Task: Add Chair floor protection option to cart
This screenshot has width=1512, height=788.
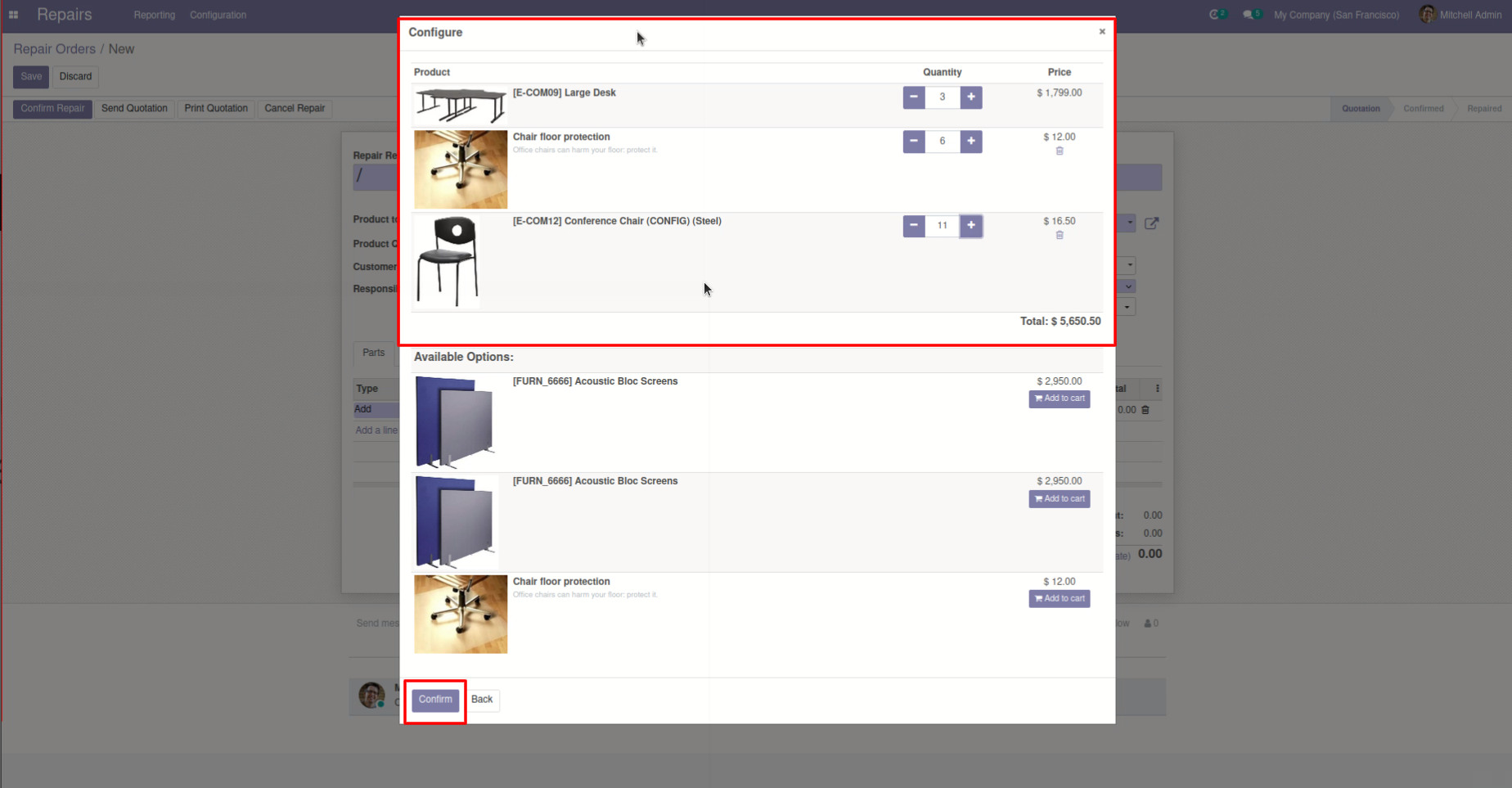Action: coord(1060,599)
